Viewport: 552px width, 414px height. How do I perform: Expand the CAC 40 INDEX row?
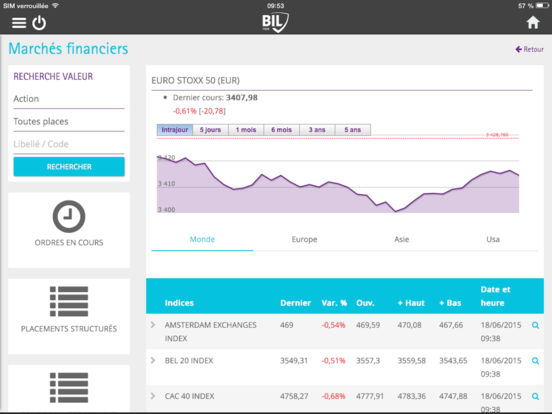click(153, 396)
